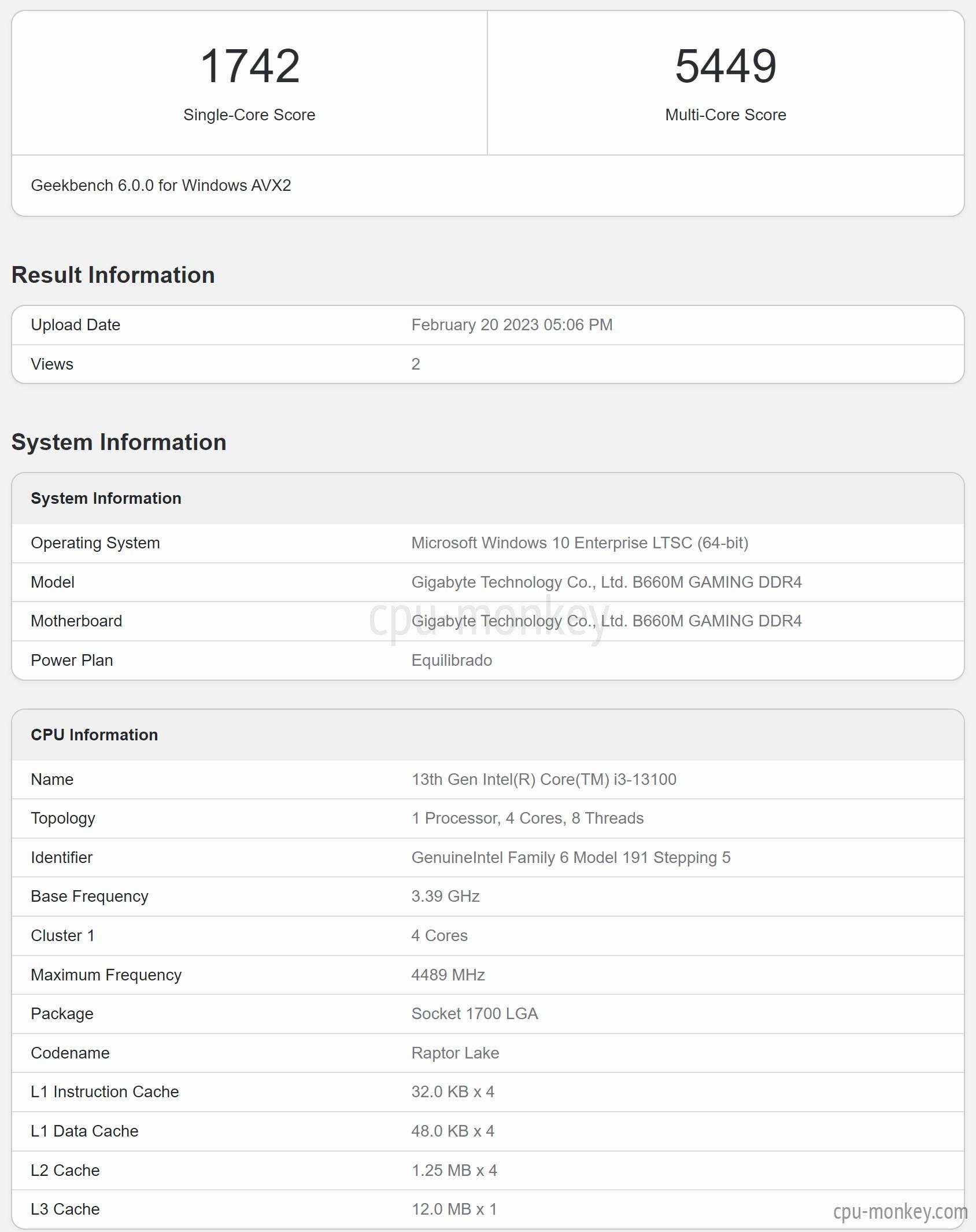Select the Views count value 2

point(416,364)
